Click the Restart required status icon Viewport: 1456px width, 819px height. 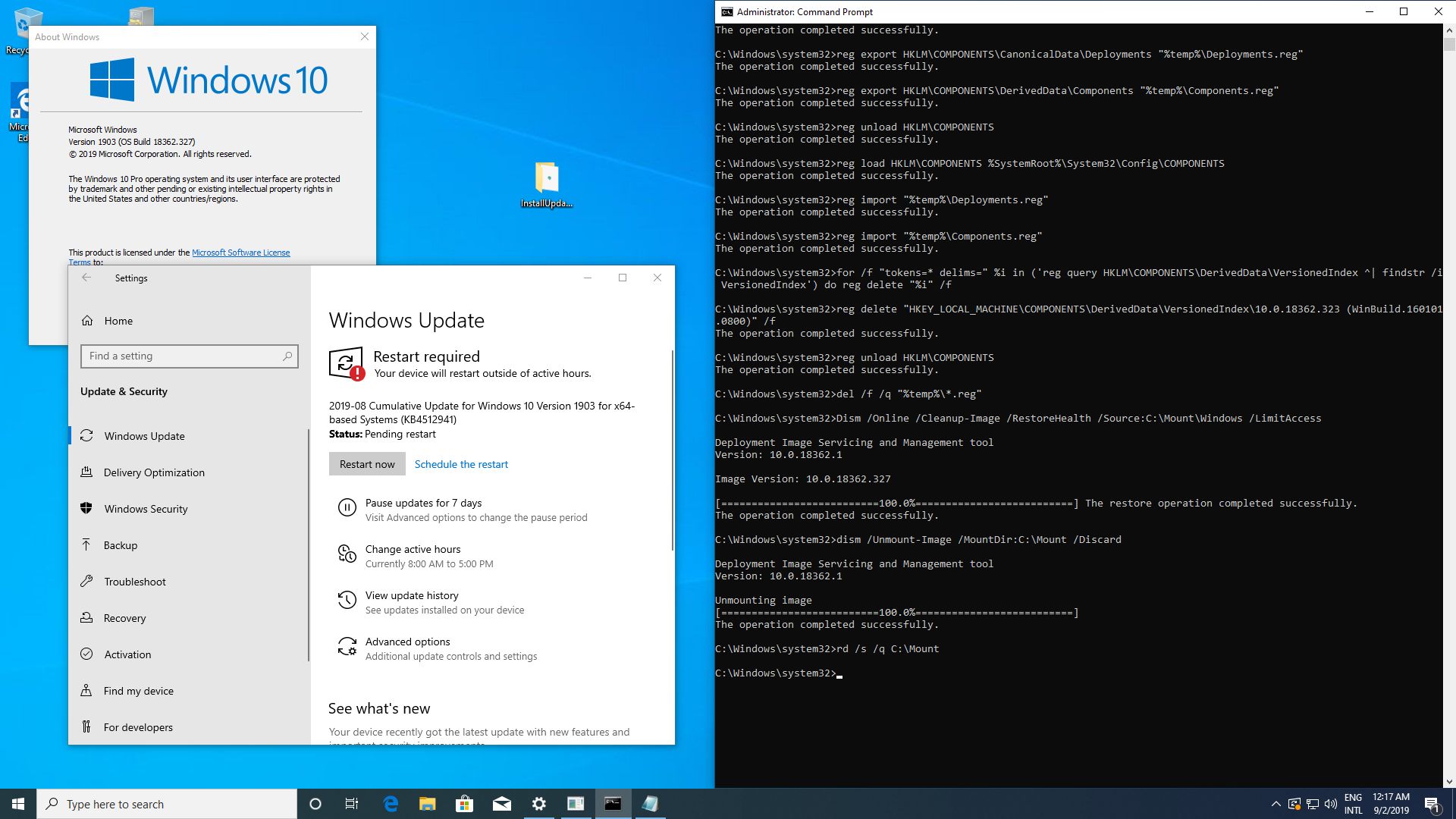[x=347, y=364]
